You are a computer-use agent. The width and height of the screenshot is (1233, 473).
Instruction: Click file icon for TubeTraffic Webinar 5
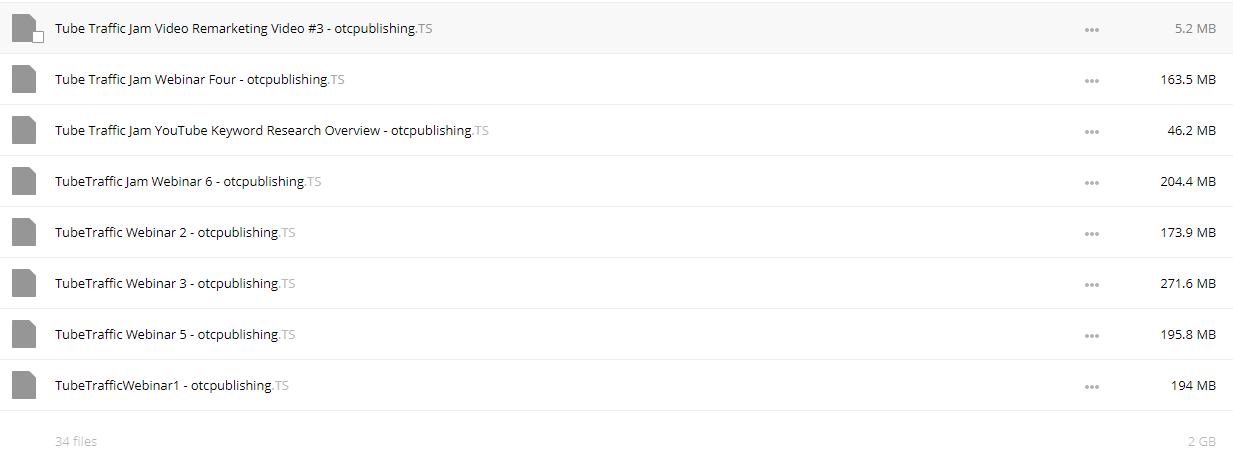pyautogui.click(x=24, y=335)
